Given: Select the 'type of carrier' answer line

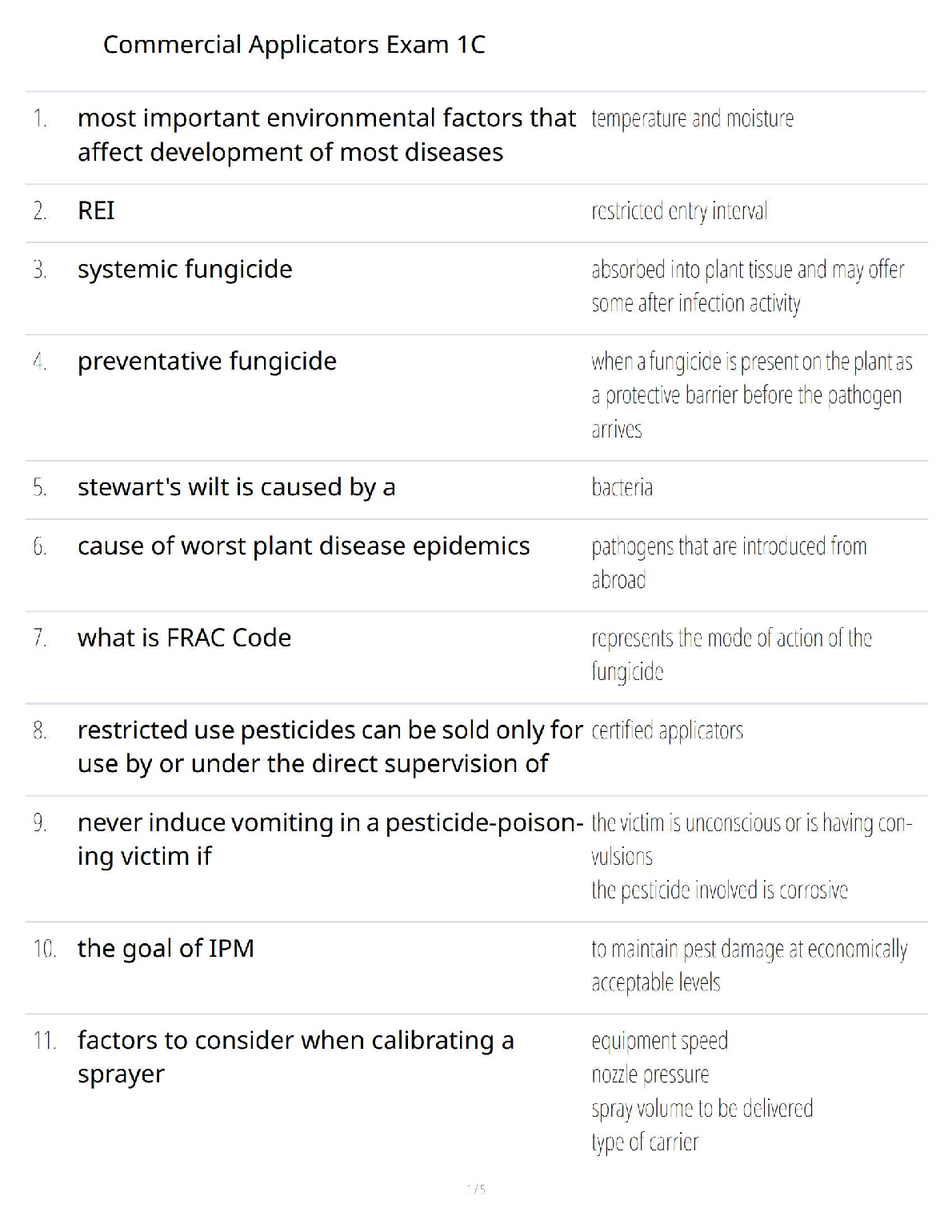Looking at the screenshot, I should coord(645,1142).
